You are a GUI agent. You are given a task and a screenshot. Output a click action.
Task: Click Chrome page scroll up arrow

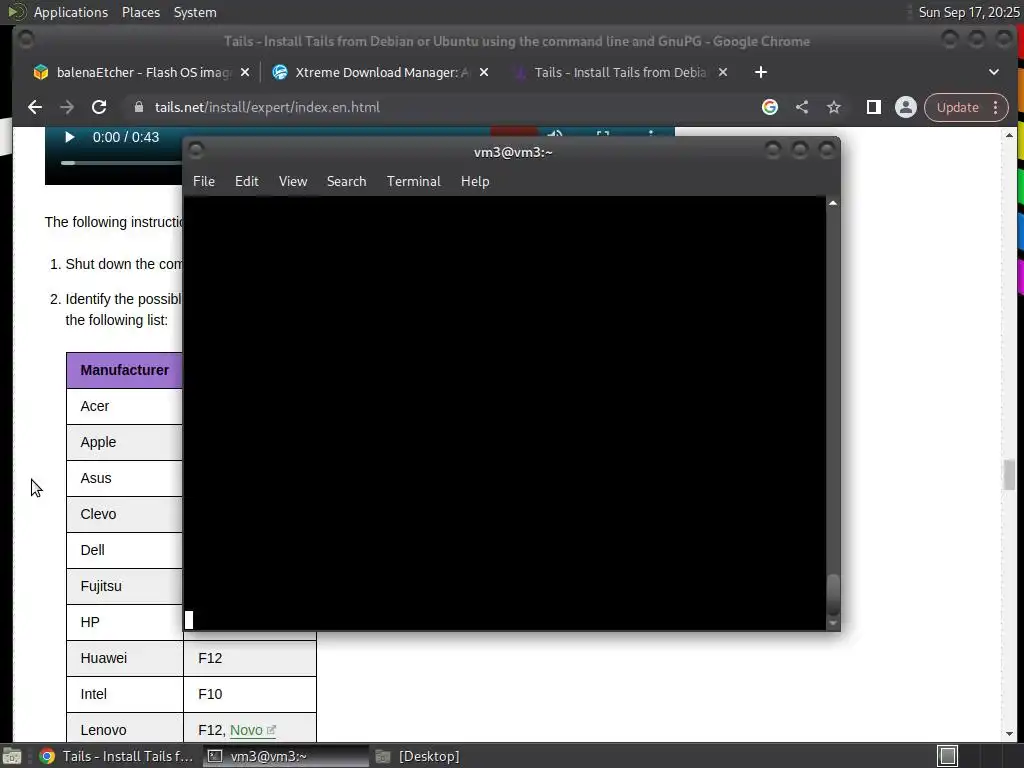coord(1009,135)
